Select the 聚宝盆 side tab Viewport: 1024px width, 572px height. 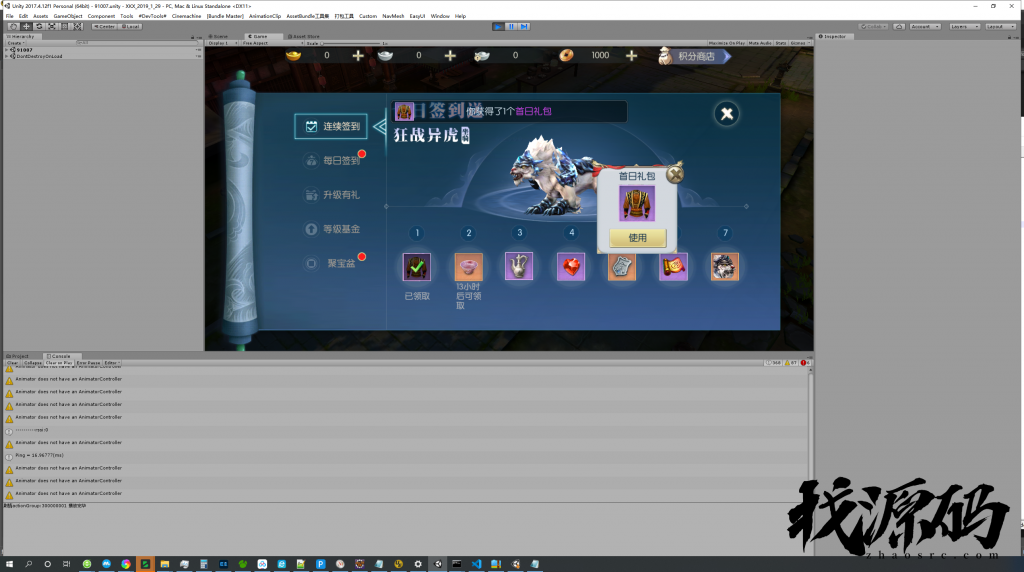click(332, 263)
